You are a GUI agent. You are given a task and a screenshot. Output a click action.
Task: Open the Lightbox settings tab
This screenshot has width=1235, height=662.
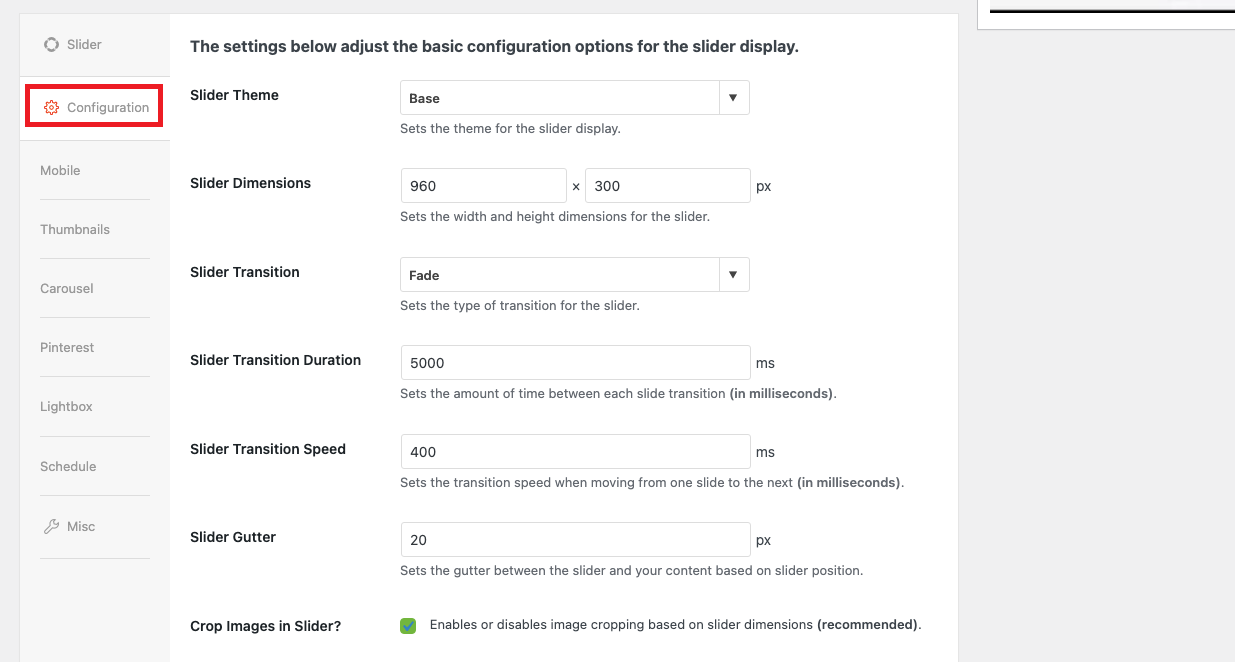66,406
